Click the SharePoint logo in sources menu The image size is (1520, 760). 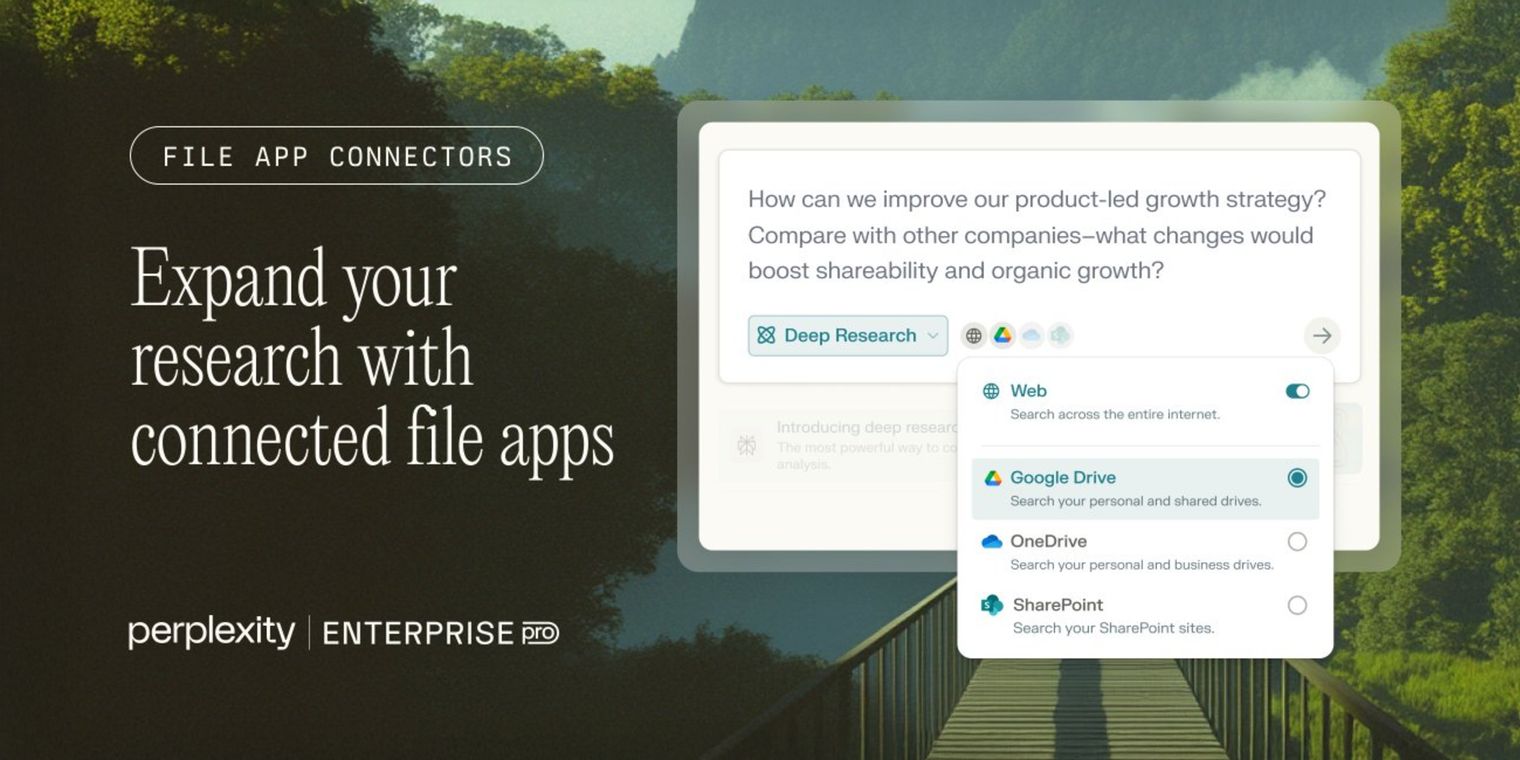coord(992,605)
